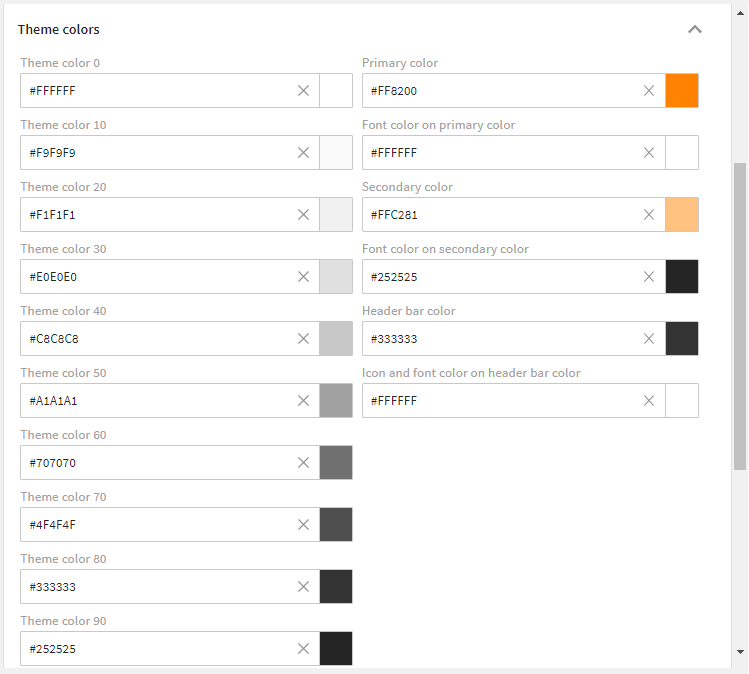This screenshot has width=749, height=674.
Task: Click the scrollbar up arrow
Action: click(x=740, y=13)
